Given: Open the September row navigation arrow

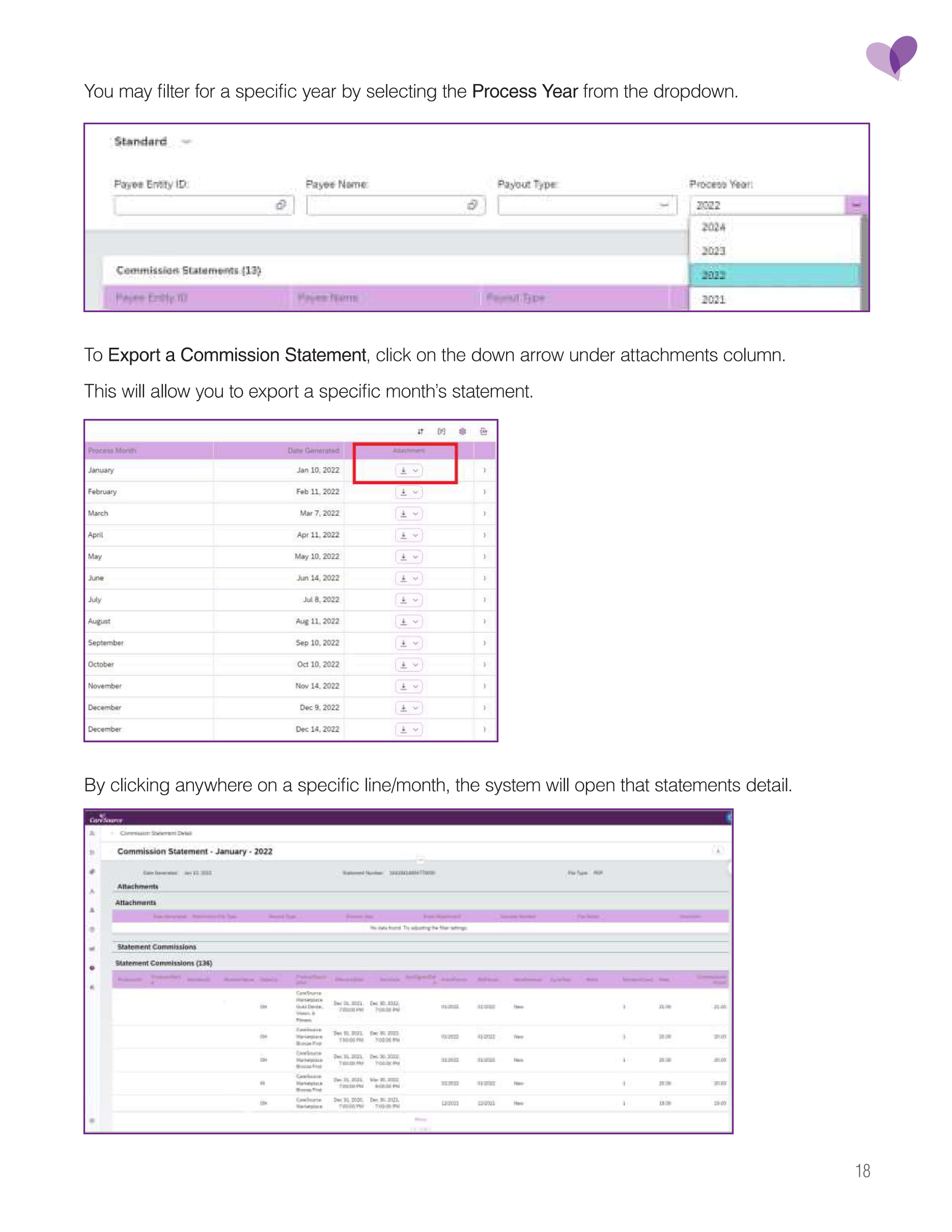Looking at the screenshot, I should click(485, 643).
